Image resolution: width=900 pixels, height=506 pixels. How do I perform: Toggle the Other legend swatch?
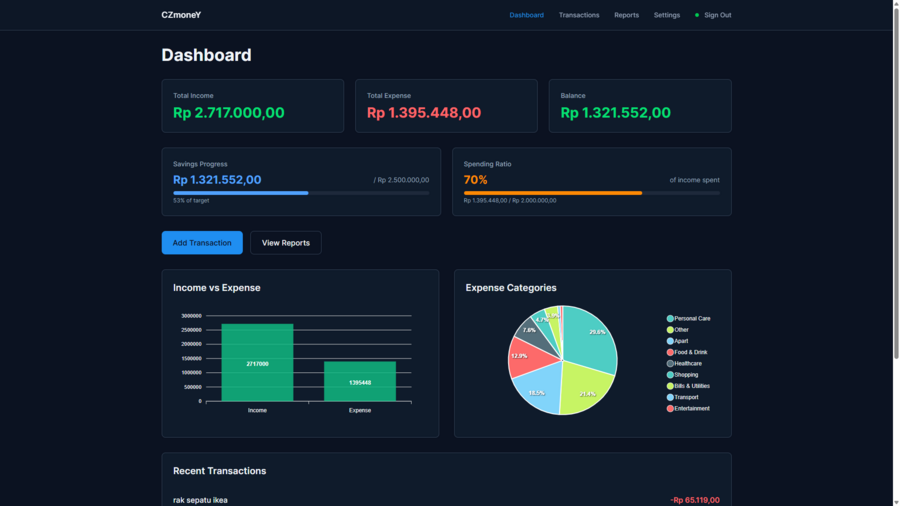pos(670,330)
